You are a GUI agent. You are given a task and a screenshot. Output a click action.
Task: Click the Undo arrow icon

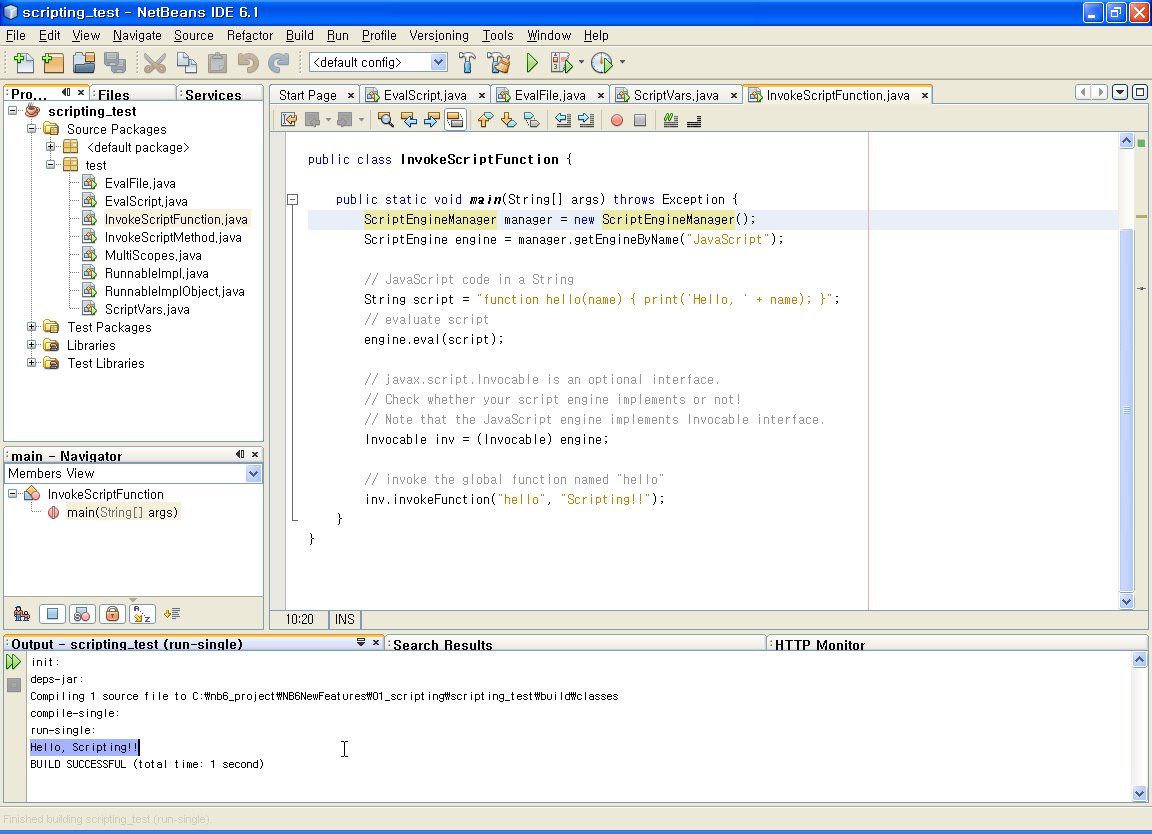pyautogui.click(x=248, y=62)
